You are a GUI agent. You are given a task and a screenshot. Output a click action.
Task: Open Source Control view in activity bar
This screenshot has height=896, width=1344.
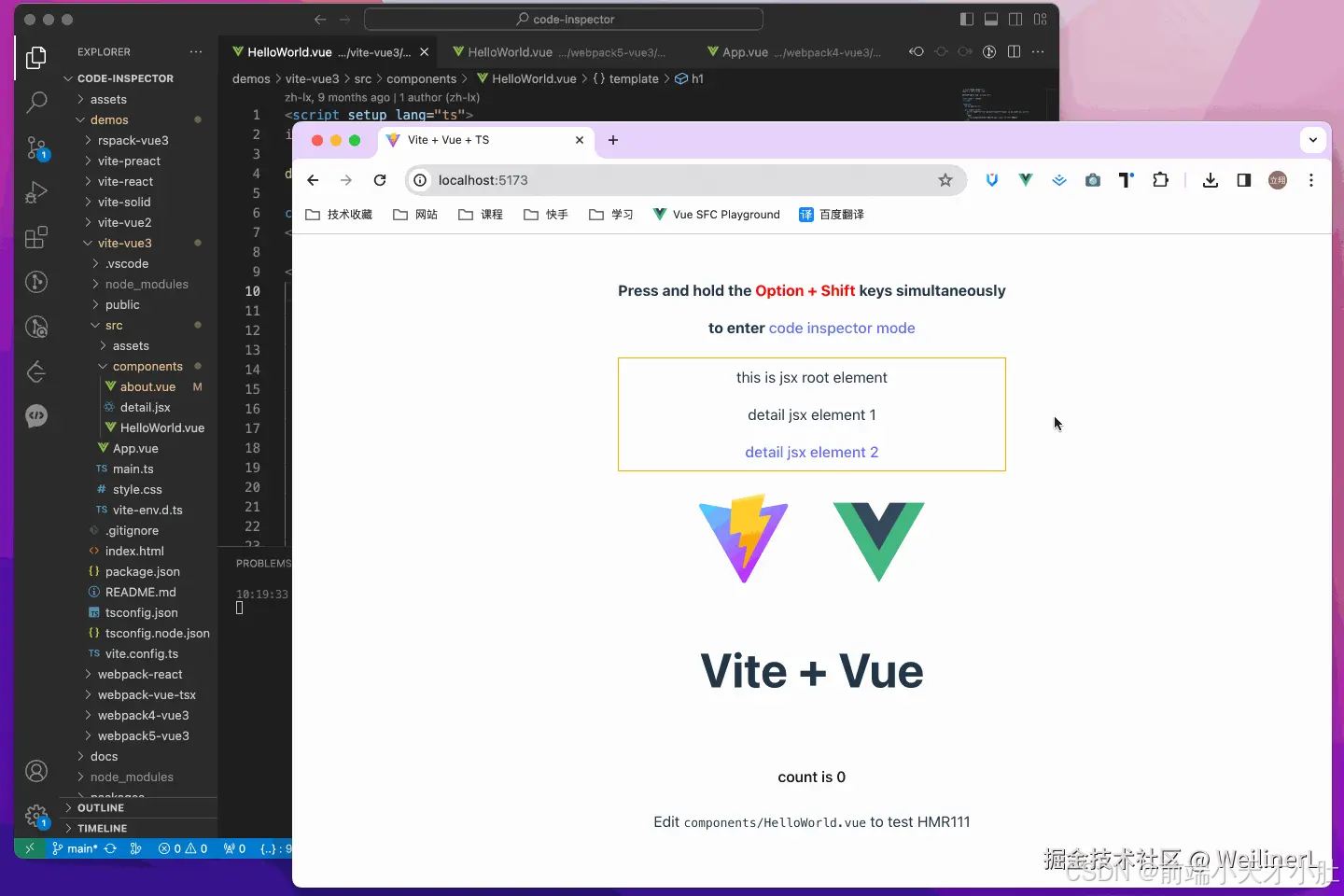tap(36, 147)
